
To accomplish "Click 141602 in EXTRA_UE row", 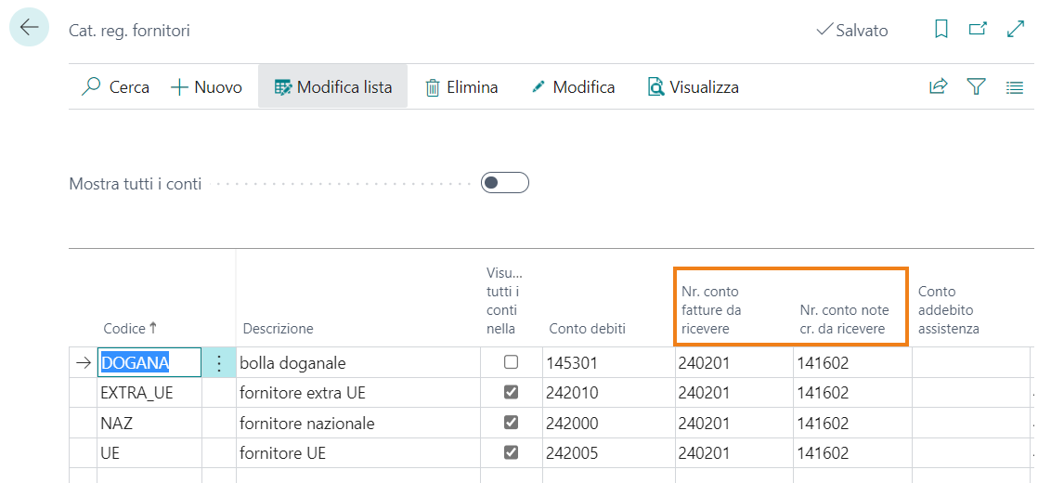I will point(853,393).
